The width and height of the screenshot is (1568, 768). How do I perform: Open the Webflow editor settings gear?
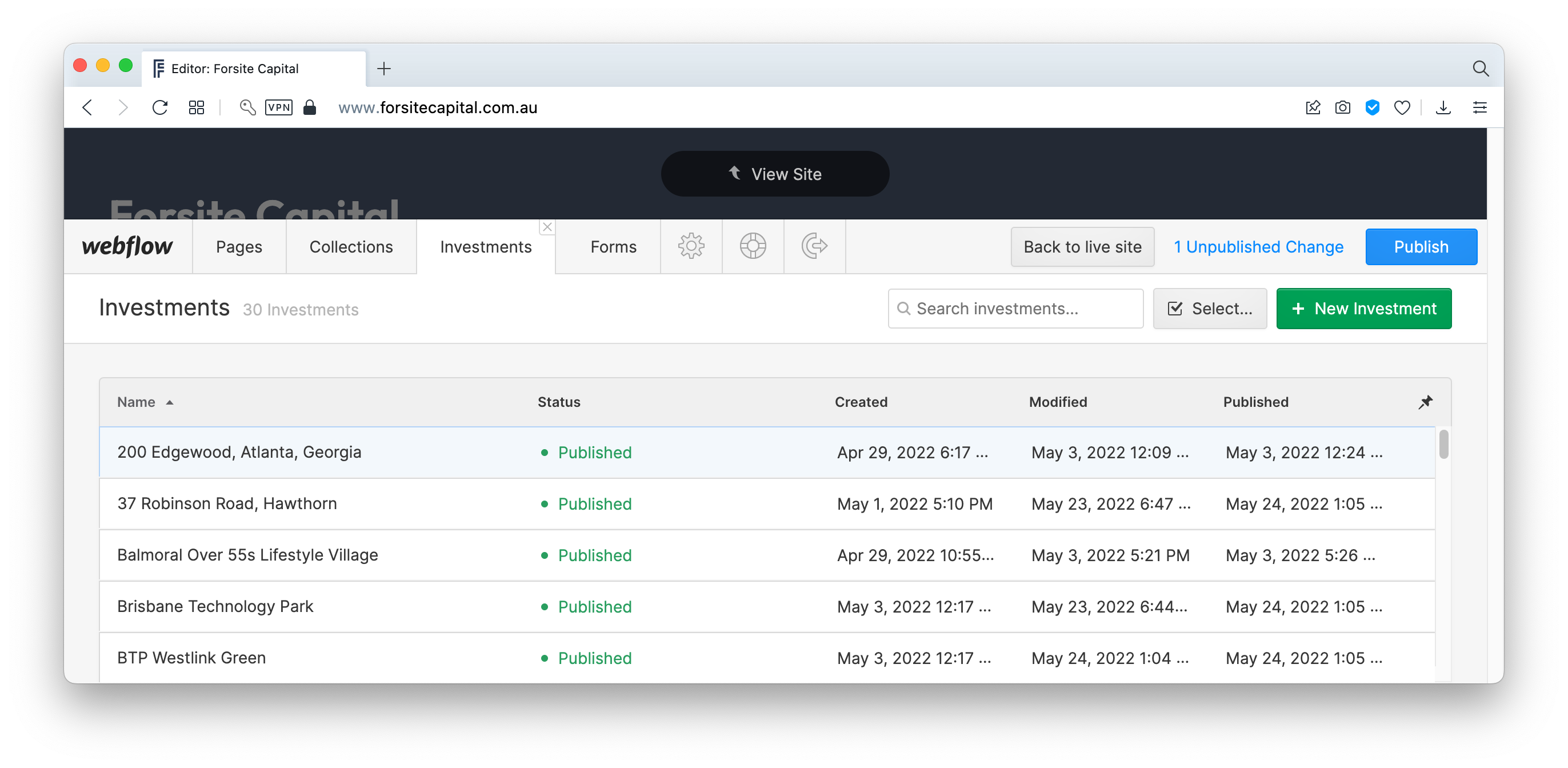pyautogui.click(x=691, y=246)
